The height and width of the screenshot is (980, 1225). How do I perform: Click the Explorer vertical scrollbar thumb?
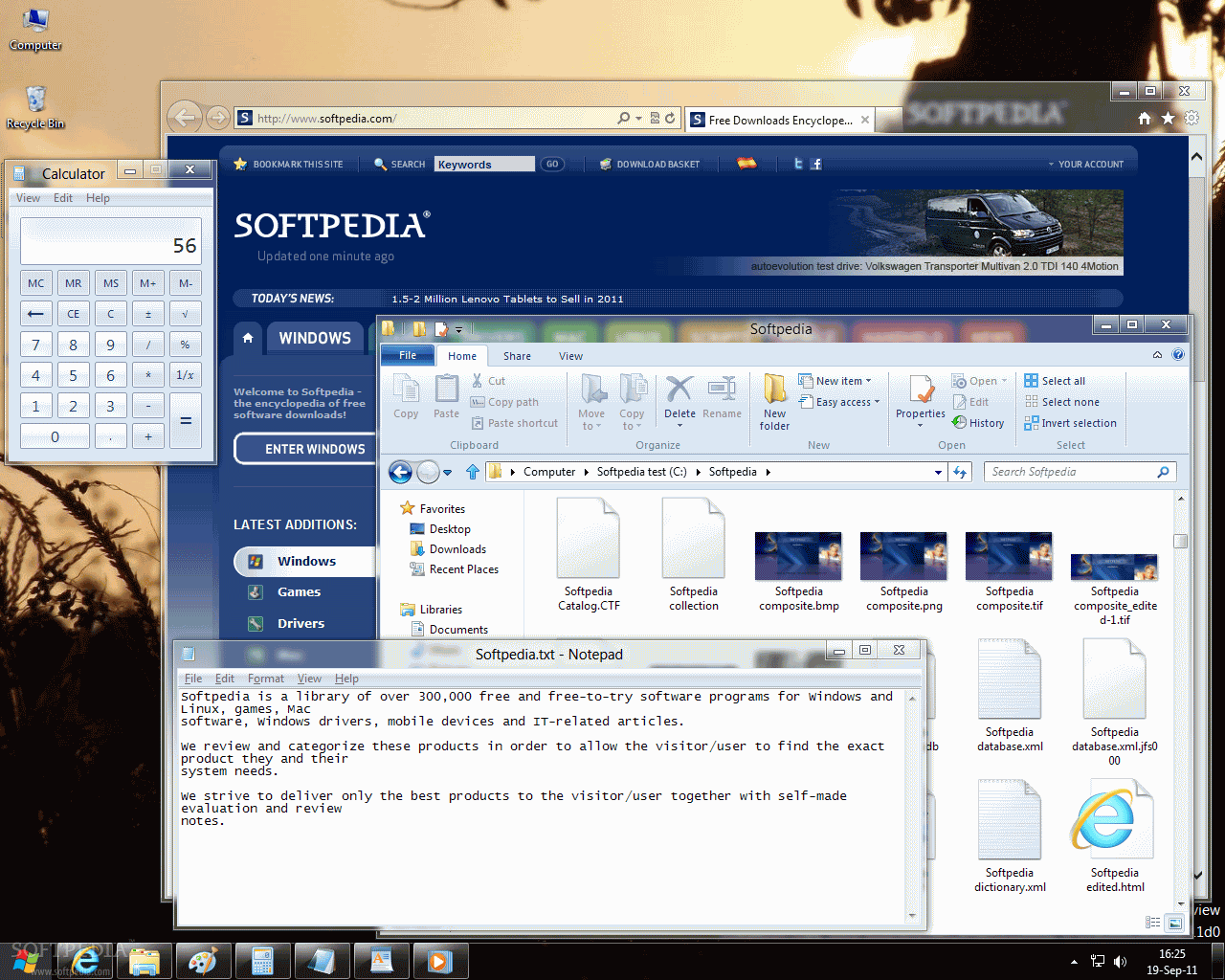[x=1181, y=541]
